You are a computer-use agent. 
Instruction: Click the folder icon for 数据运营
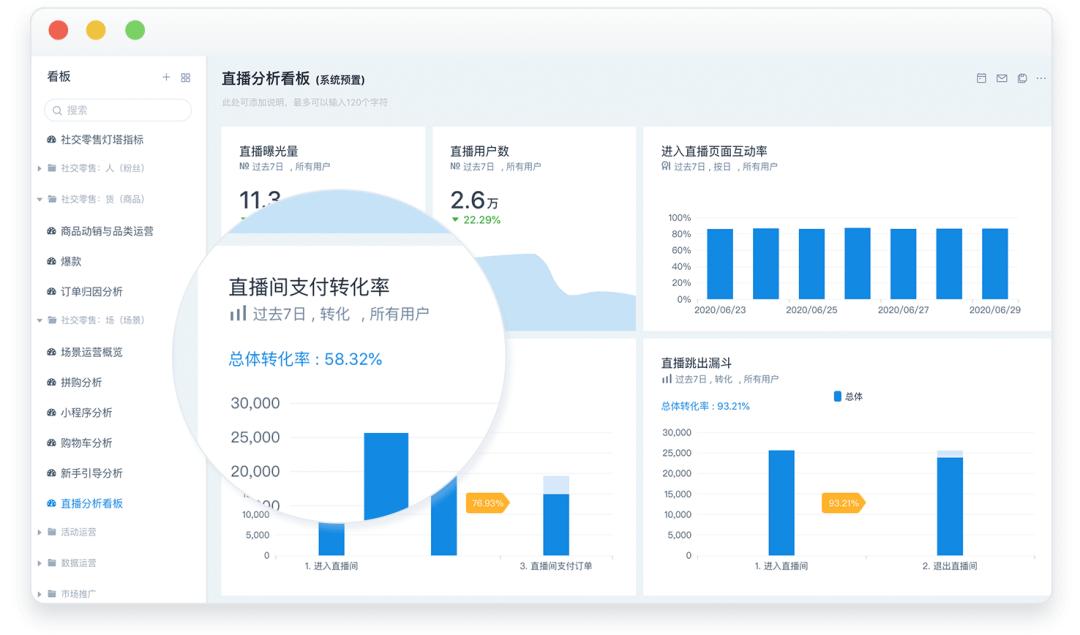click(52, 563)
